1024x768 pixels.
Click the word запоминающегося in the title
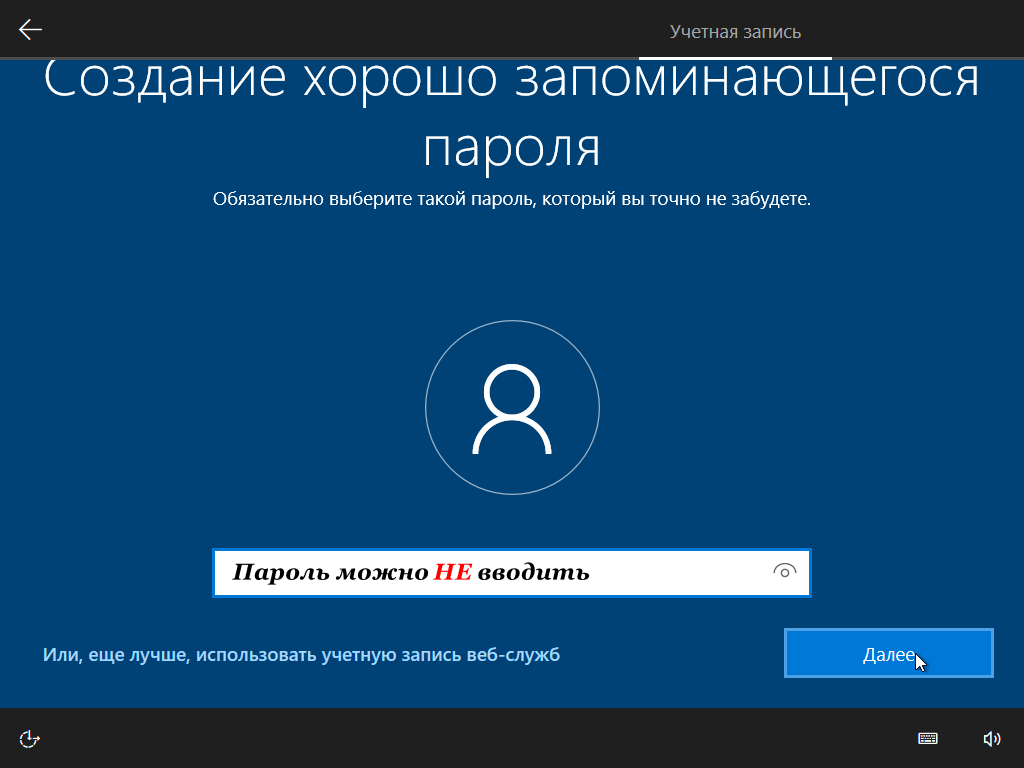tap(746, 82)
